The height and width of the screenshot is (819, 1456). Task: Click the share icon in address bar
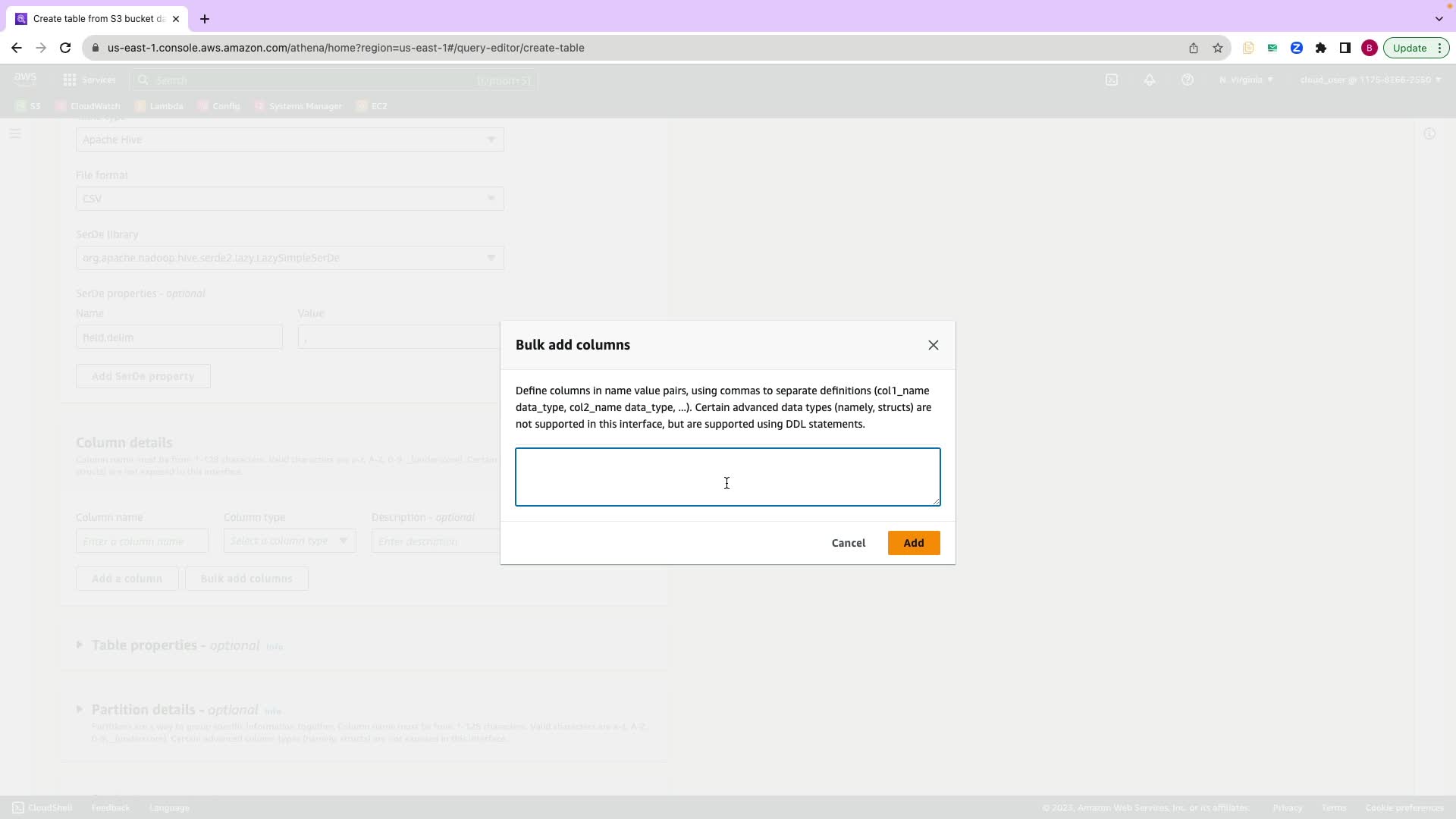pyautogui.click(x=1193, y=48)
